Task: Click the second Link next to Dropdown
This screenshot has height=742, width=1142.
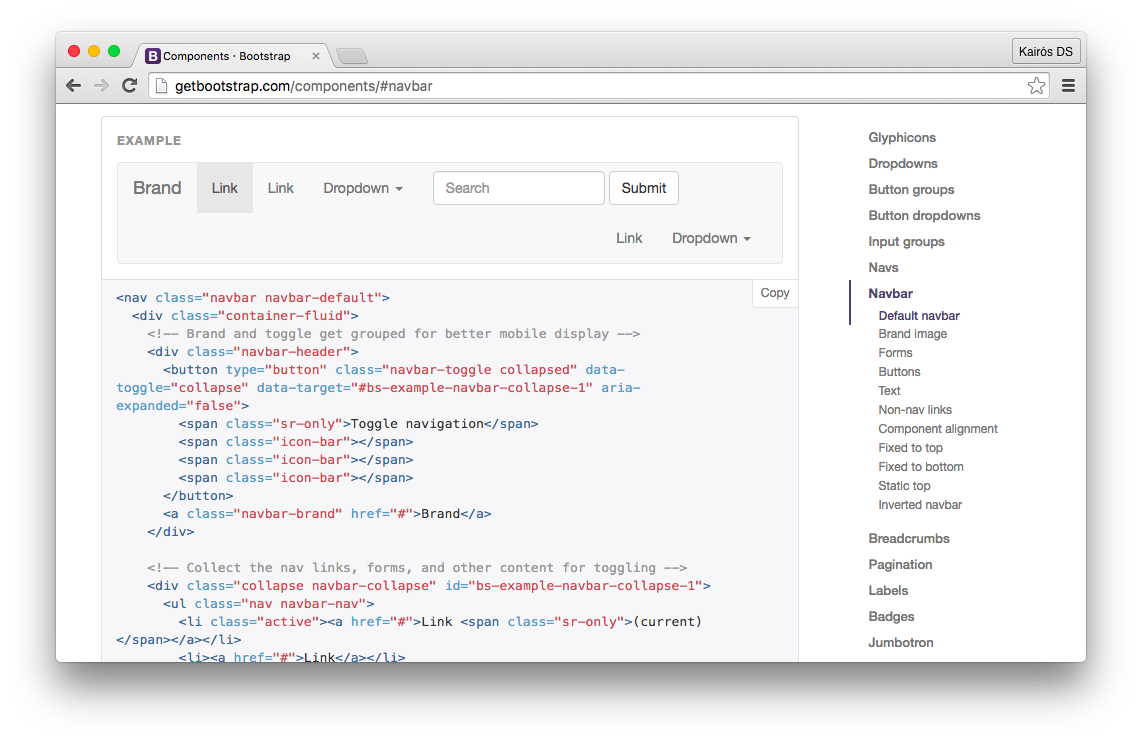Action: [x=280, y=188]
